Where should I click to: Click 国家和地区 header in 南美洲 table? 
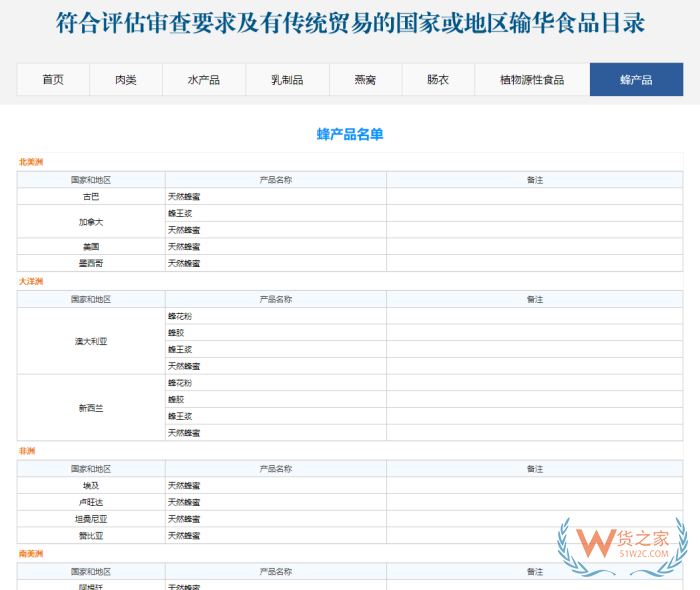(x=91, y=572)
